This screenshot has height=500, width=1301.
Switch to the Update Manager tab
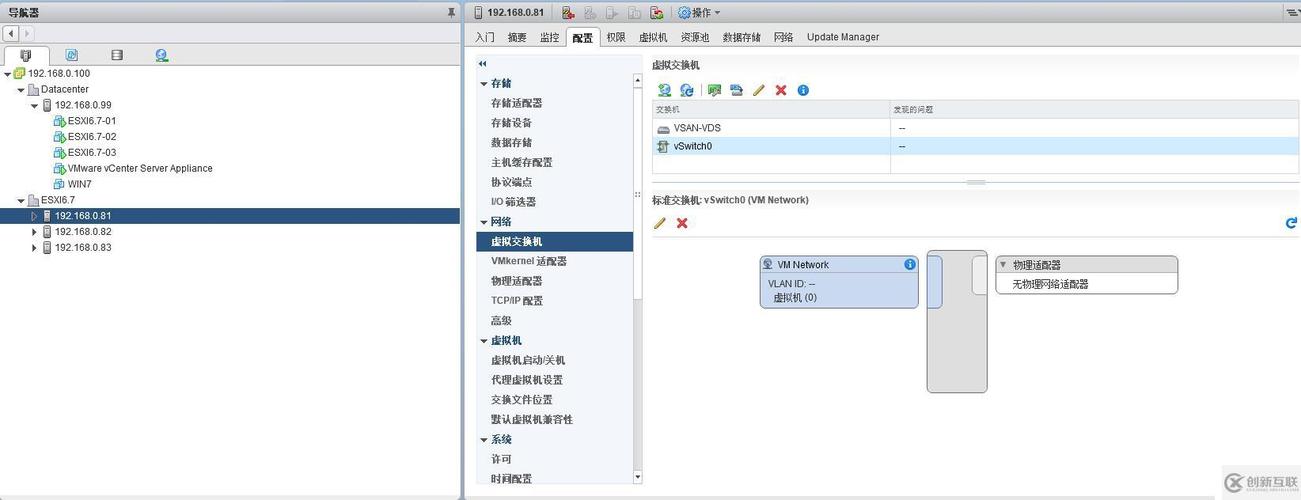(843, 37)
